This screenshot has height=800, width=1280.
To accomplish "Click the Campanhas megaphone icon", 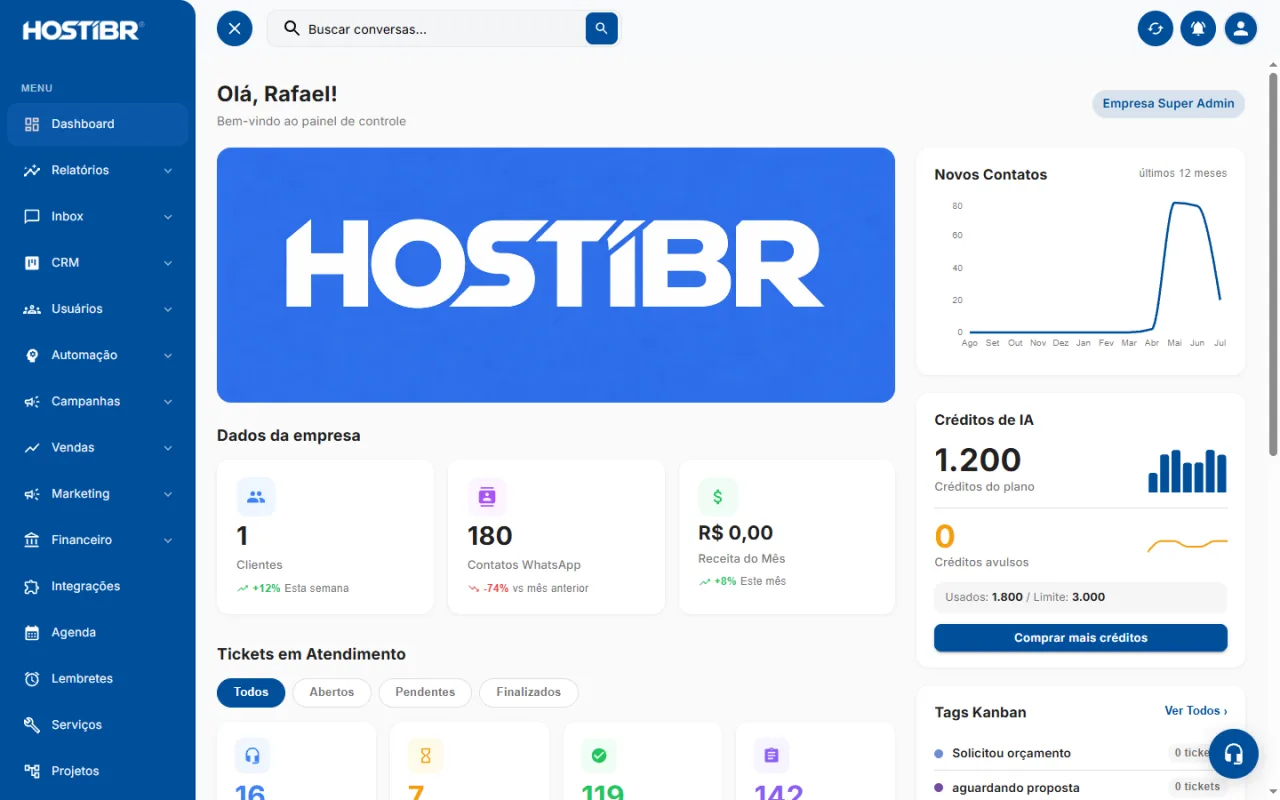I will pyautogui.click(x=32, y=401).
